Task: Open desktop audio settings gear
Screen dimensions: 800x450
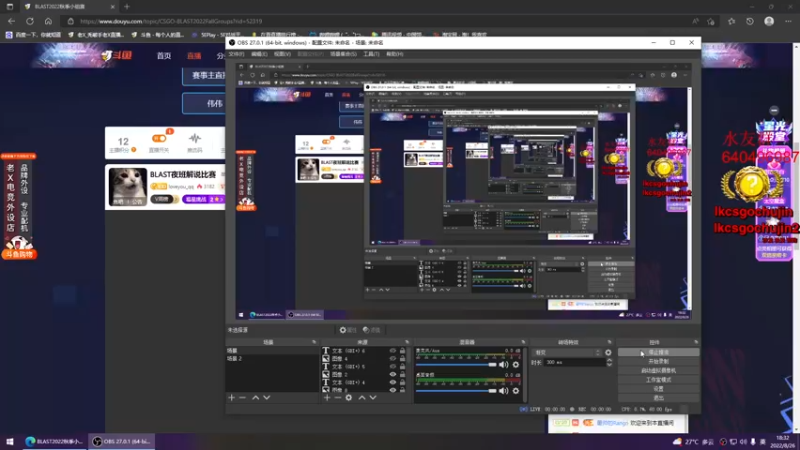Action: tap(516, 391)
